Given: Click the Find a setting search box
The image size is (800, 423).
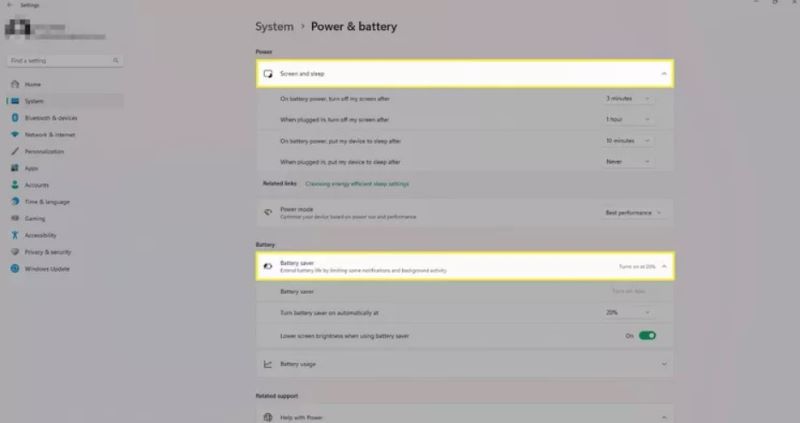Looking at the screenshot, I should [x=60, y=62].
